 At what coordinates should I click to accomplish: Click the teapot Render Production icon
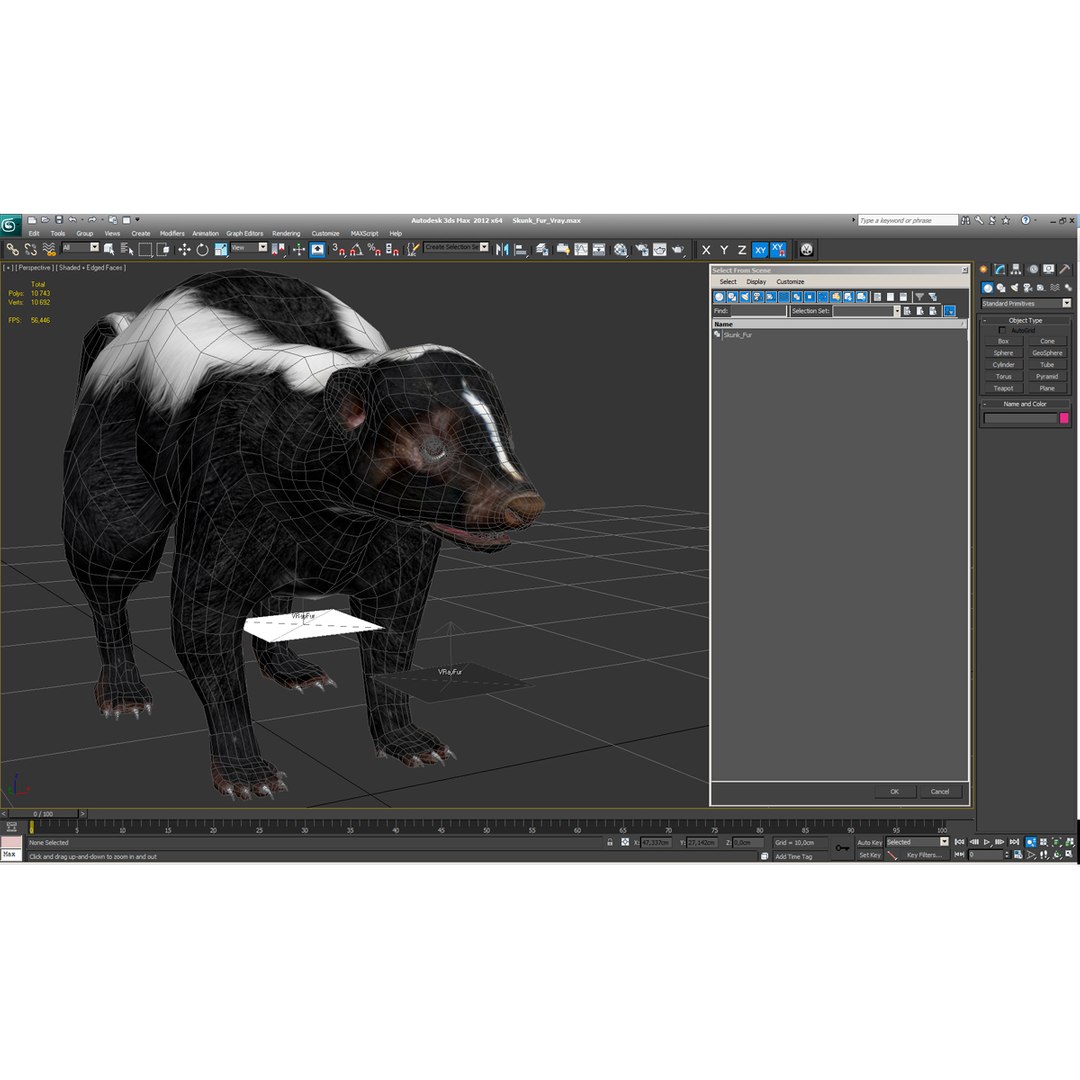(x=678, y=249)
